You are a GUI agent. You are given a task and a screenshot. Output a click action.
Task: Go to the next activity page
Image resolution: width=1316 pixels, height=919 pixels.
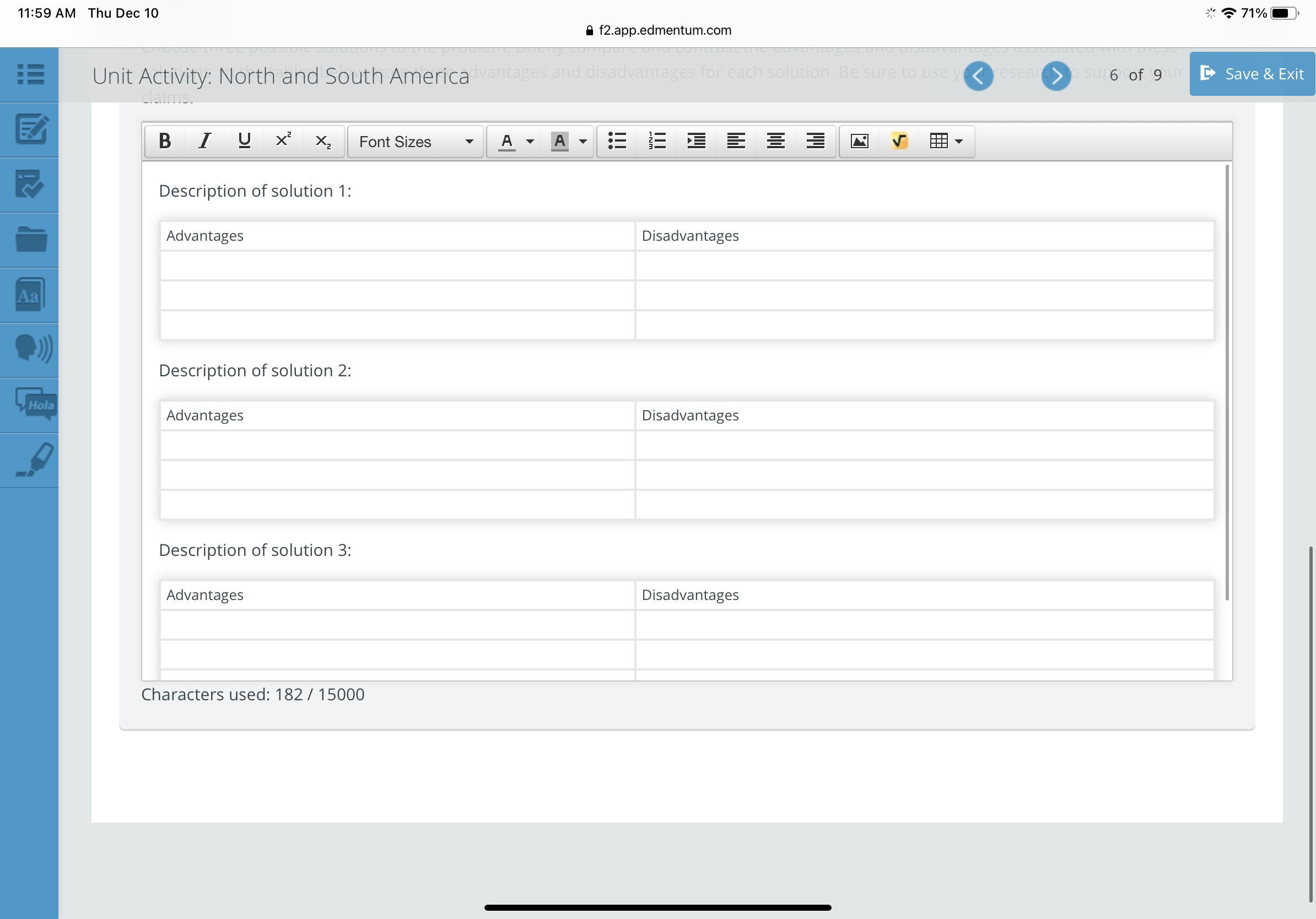[1056, 75]
